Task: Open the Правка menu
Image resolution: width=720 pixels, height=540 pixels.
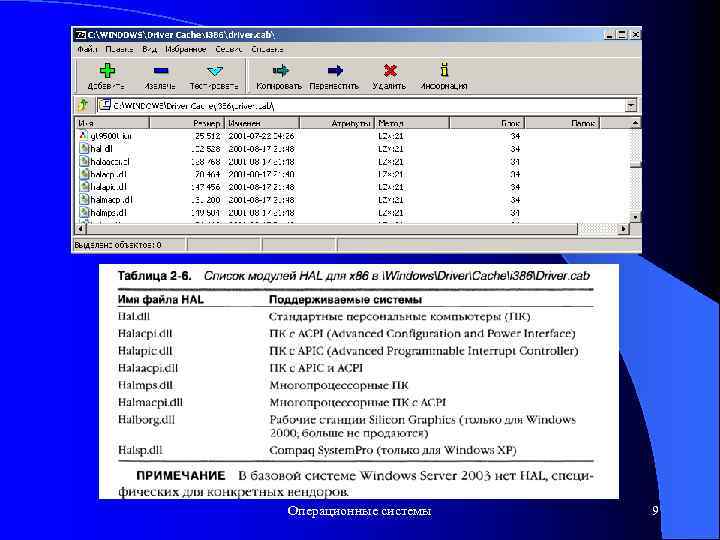Action: (119, 49)
